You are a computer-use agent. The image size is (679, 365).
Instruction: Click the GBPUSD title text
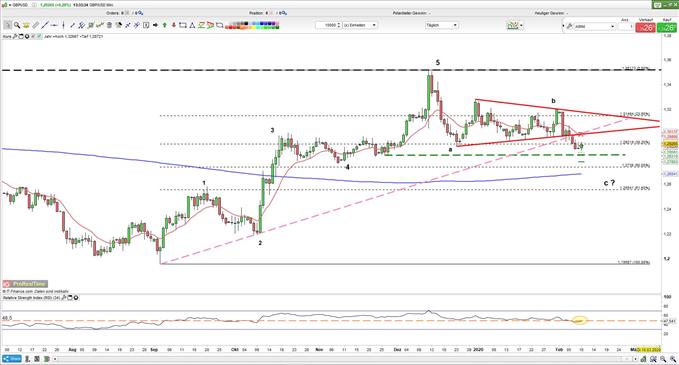point(21,5)
